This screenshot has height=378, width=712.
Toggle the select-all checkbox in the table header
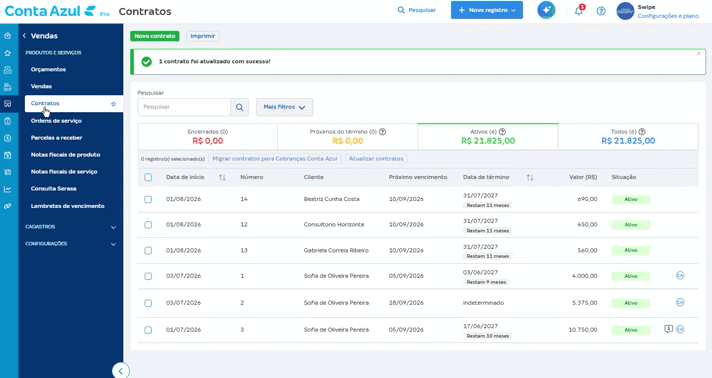(148, 177)
